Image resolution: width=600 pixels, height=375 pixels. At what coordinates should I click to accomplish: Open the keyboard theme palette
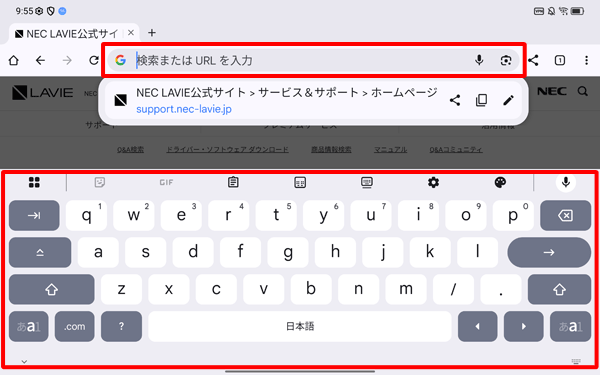(x=500, y=183)
